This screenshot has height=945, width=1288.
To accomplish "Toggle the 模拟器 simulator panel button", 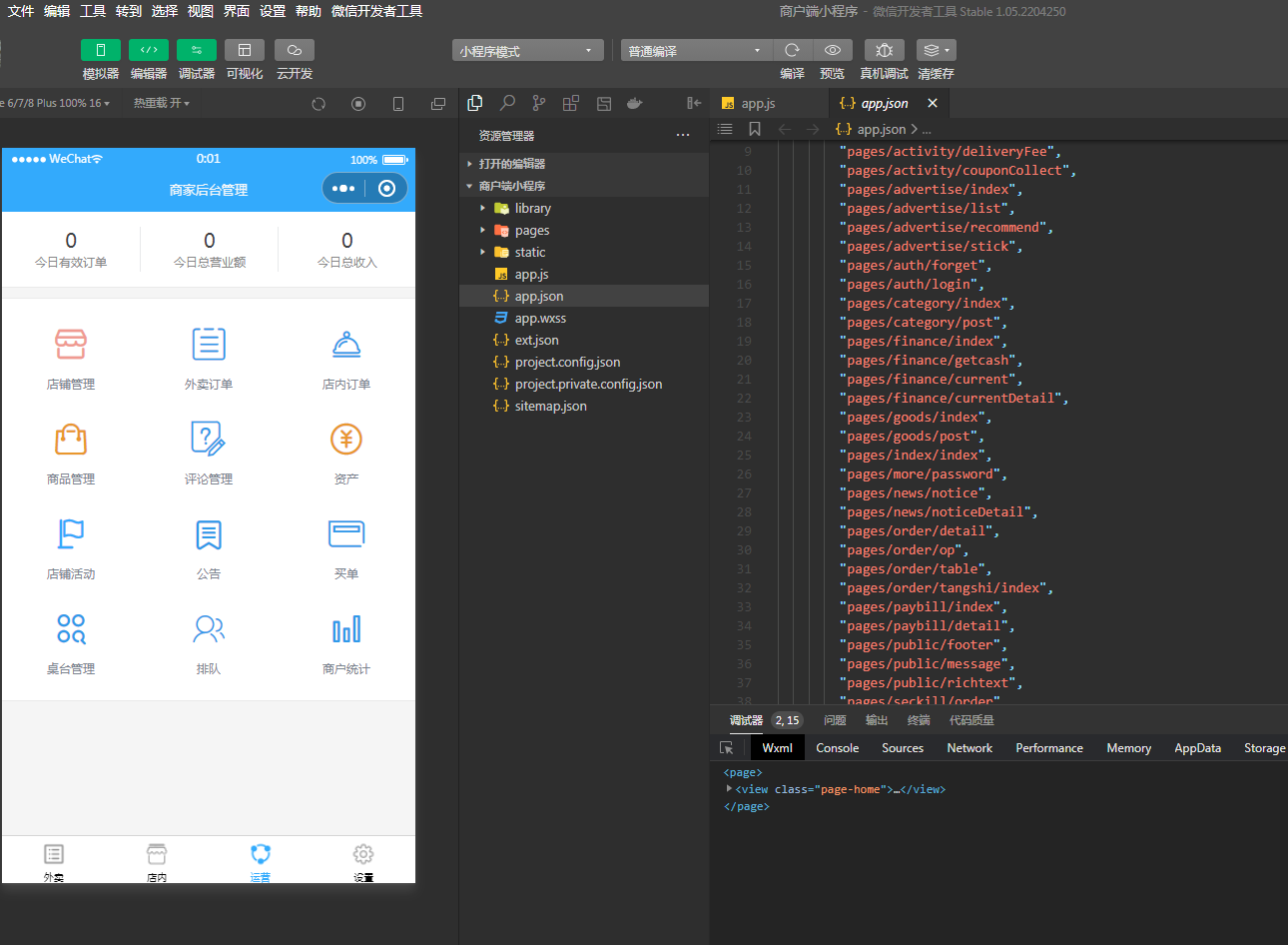I will 101,50.
